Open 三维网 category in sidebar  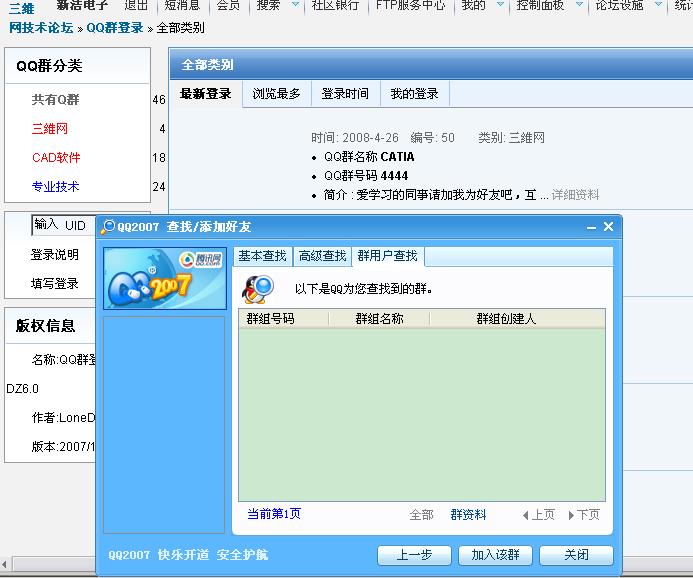tap(50, 129)
